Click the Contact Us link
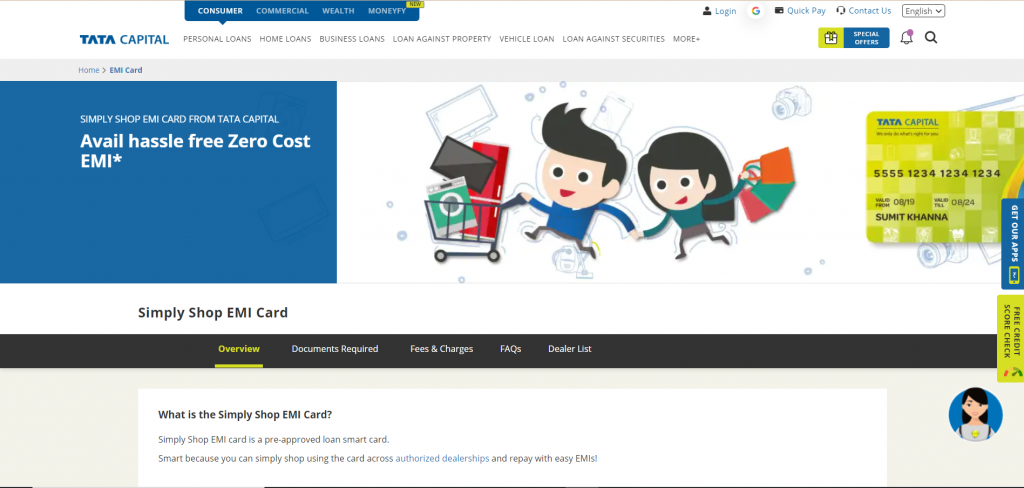 [870, 10]
